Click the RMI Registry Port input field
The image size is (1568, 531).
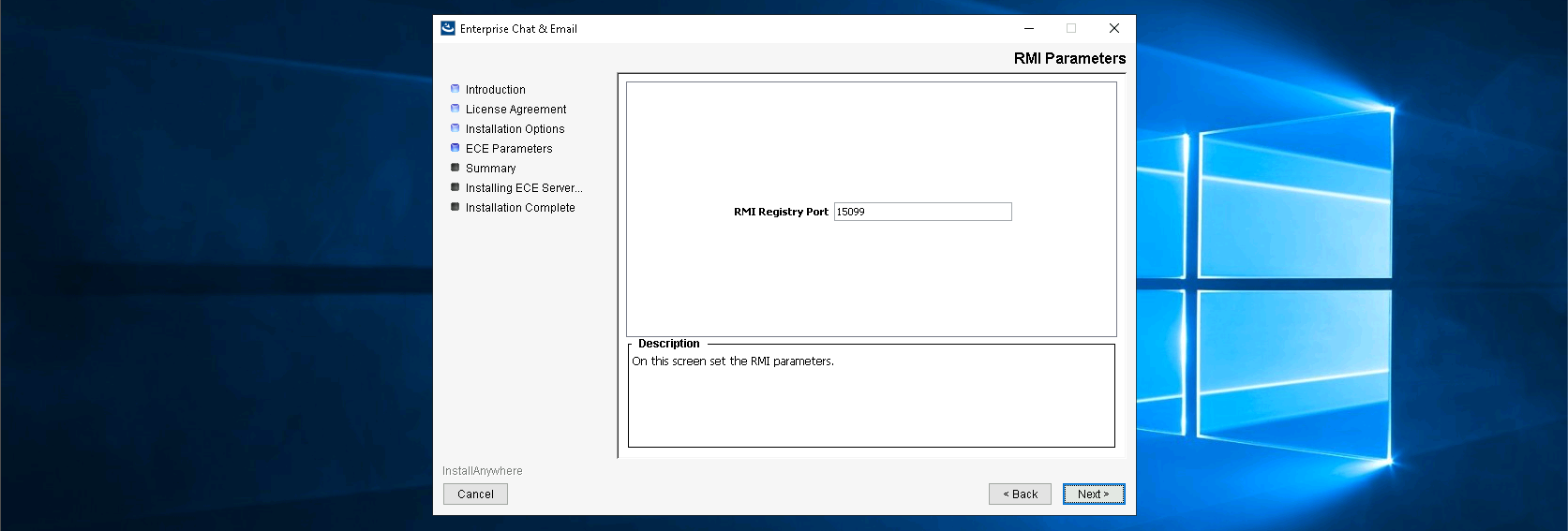[x=922, y=212]
